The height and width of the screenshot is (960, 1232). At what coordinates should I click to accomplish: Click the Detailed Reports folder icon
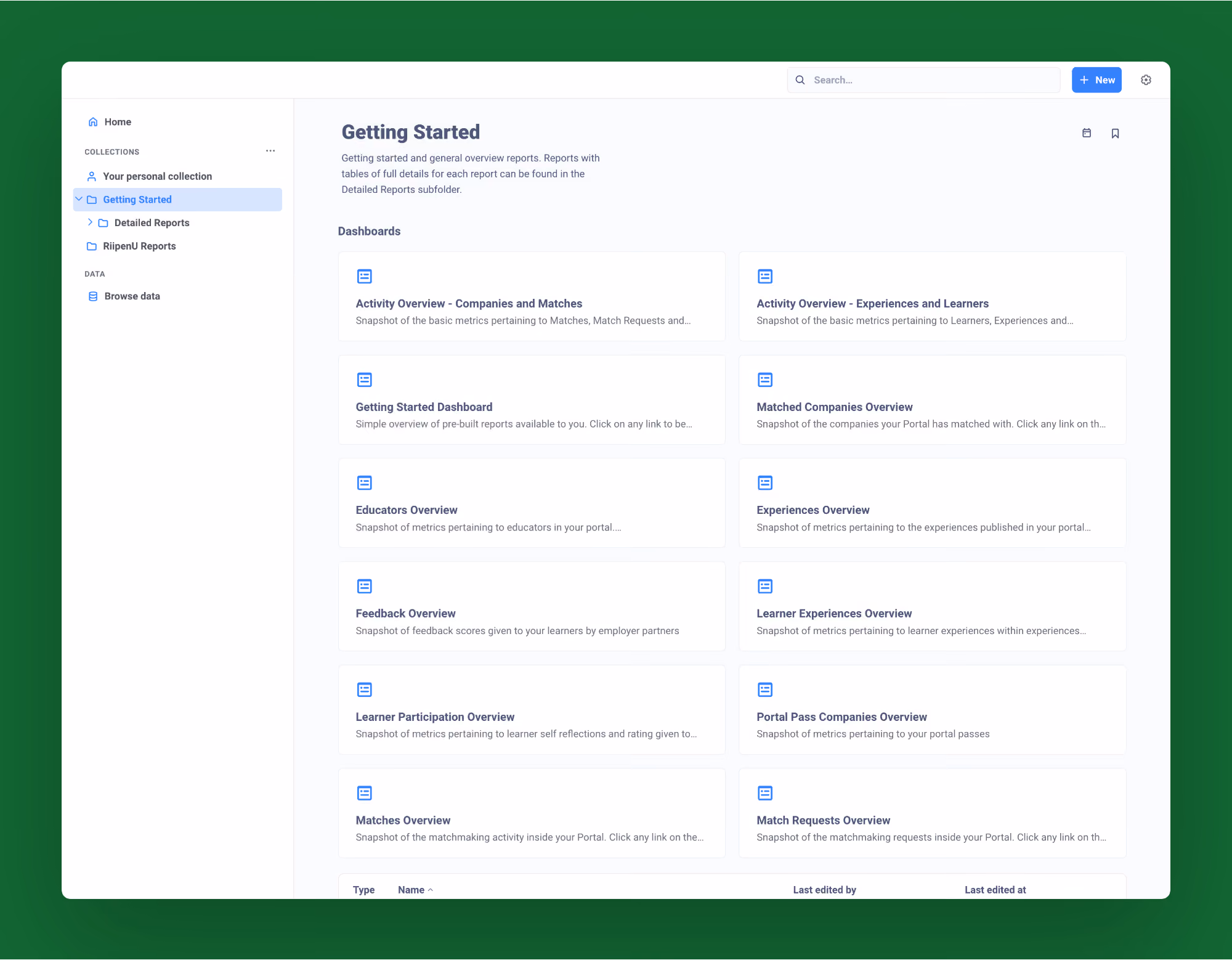point(103,223)
